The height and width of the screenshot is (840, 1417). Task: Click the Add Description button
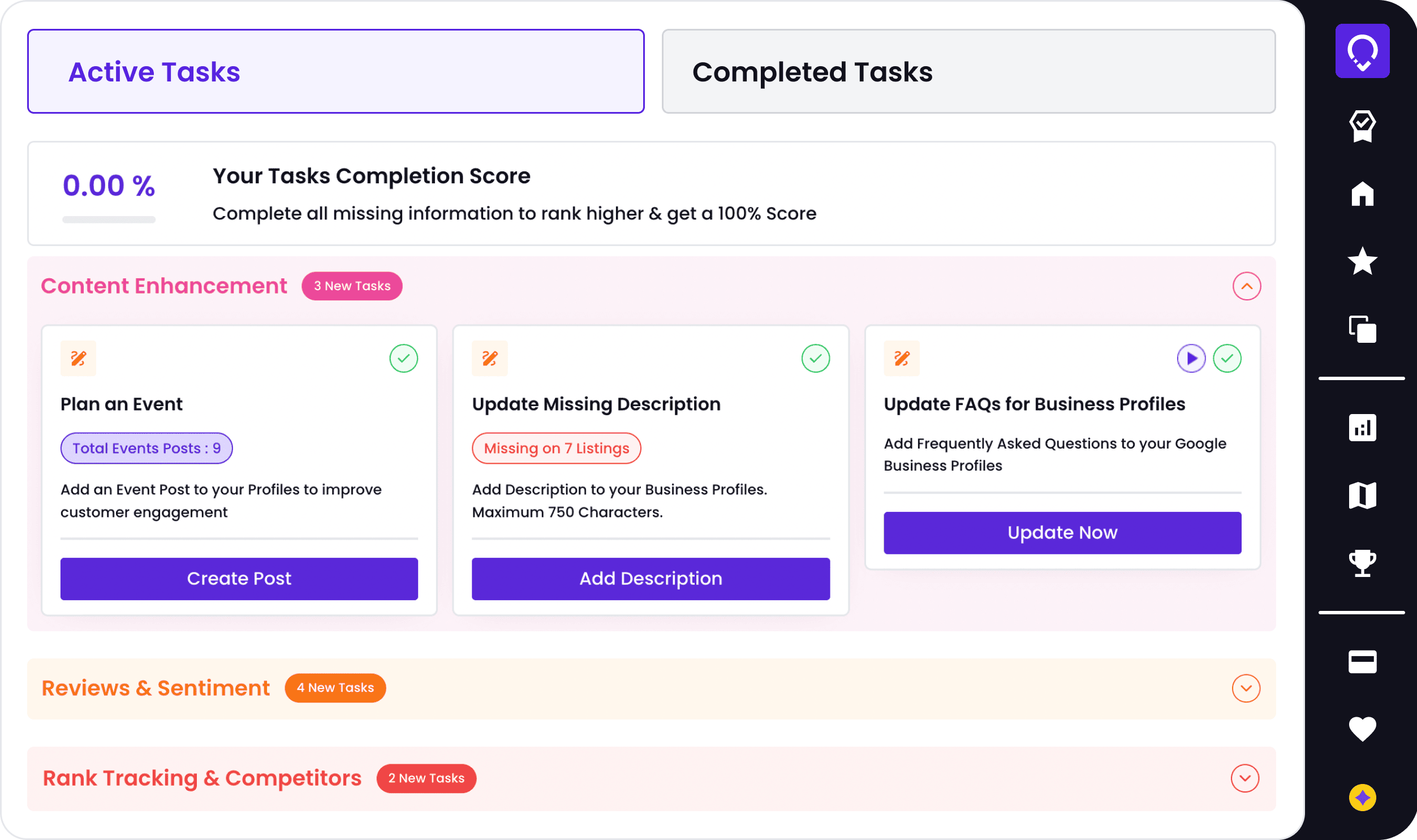point(651,579)
